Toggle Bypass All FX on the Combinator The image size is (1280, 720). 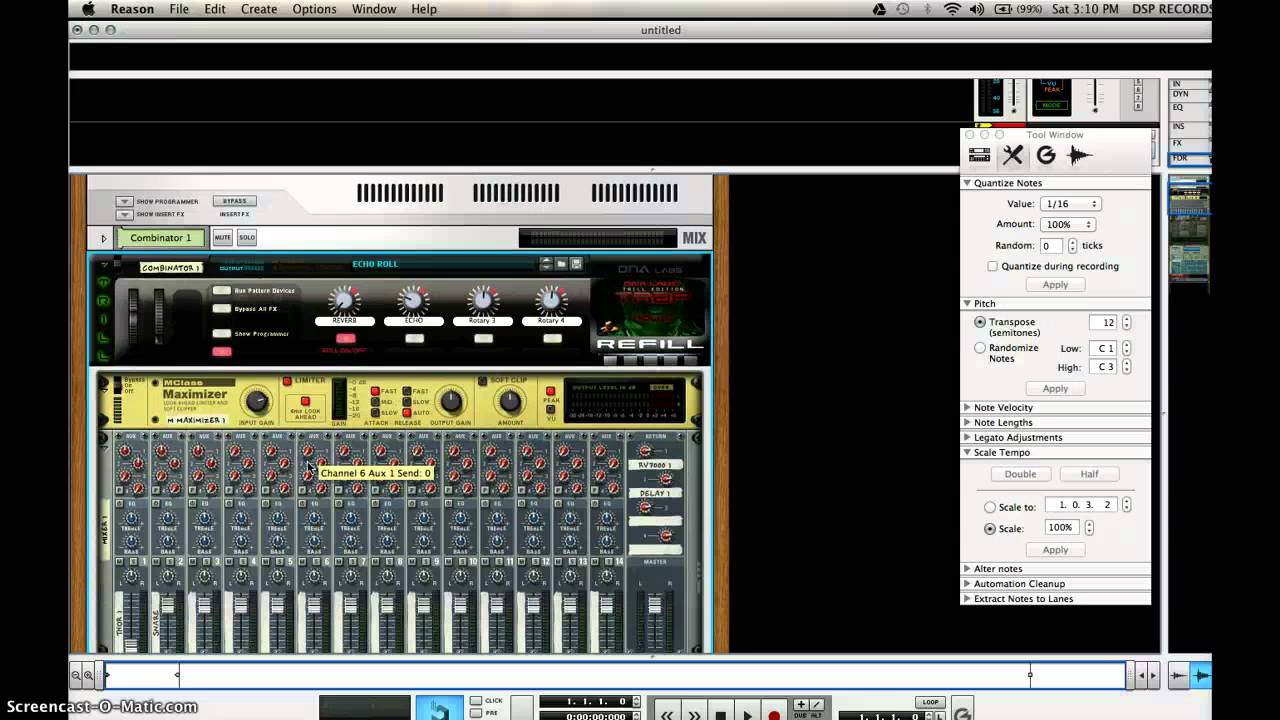(x=221, y=309)
